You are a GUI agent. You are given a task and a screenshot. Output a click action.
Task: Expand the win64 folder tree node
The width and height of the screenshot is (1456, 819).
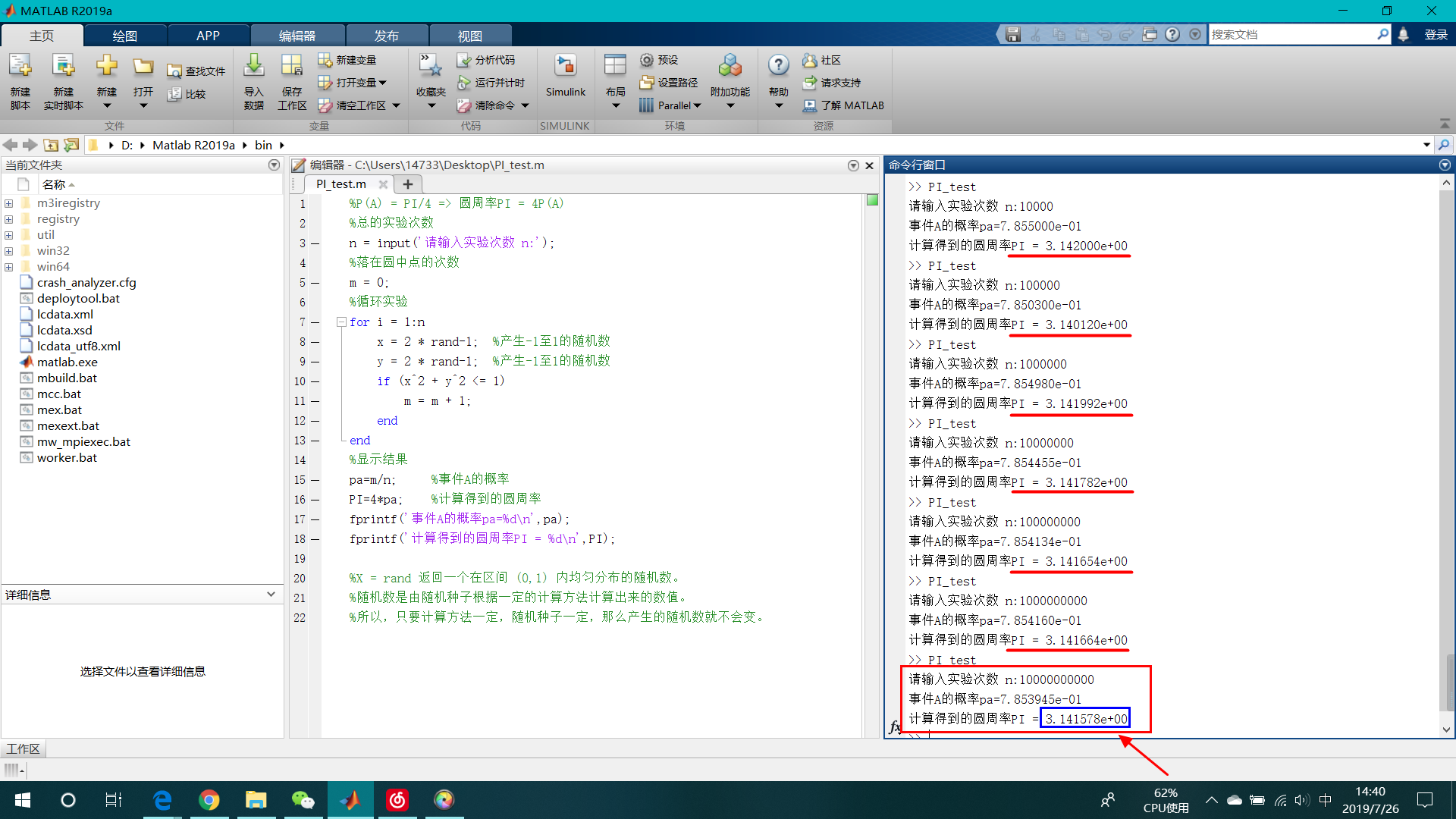[x=9, y=267]
